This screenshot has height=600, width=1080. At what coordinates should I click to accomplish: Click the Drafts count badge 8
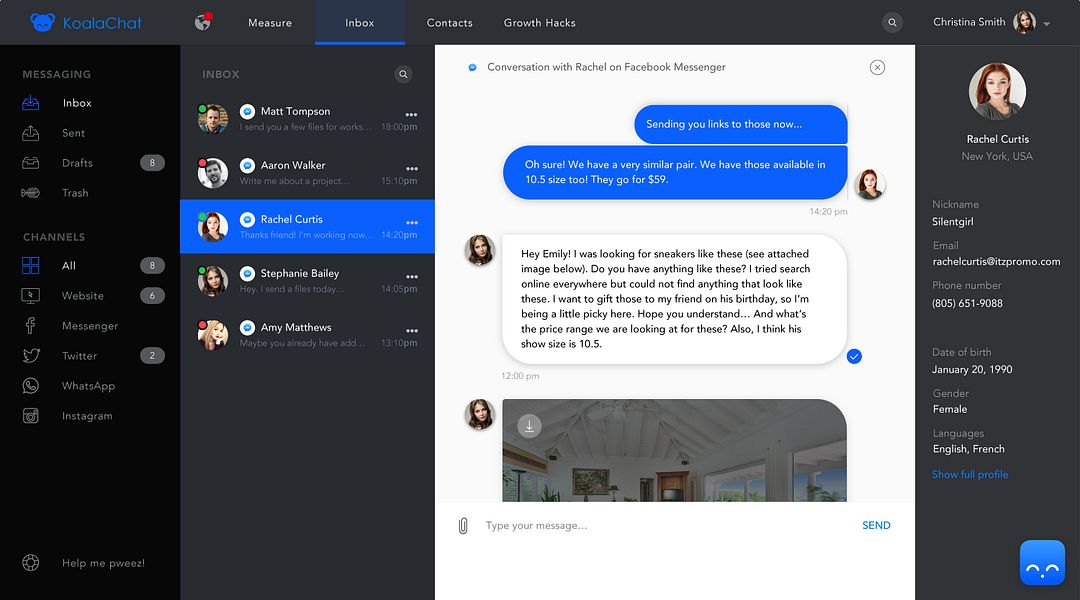(152, 163)
